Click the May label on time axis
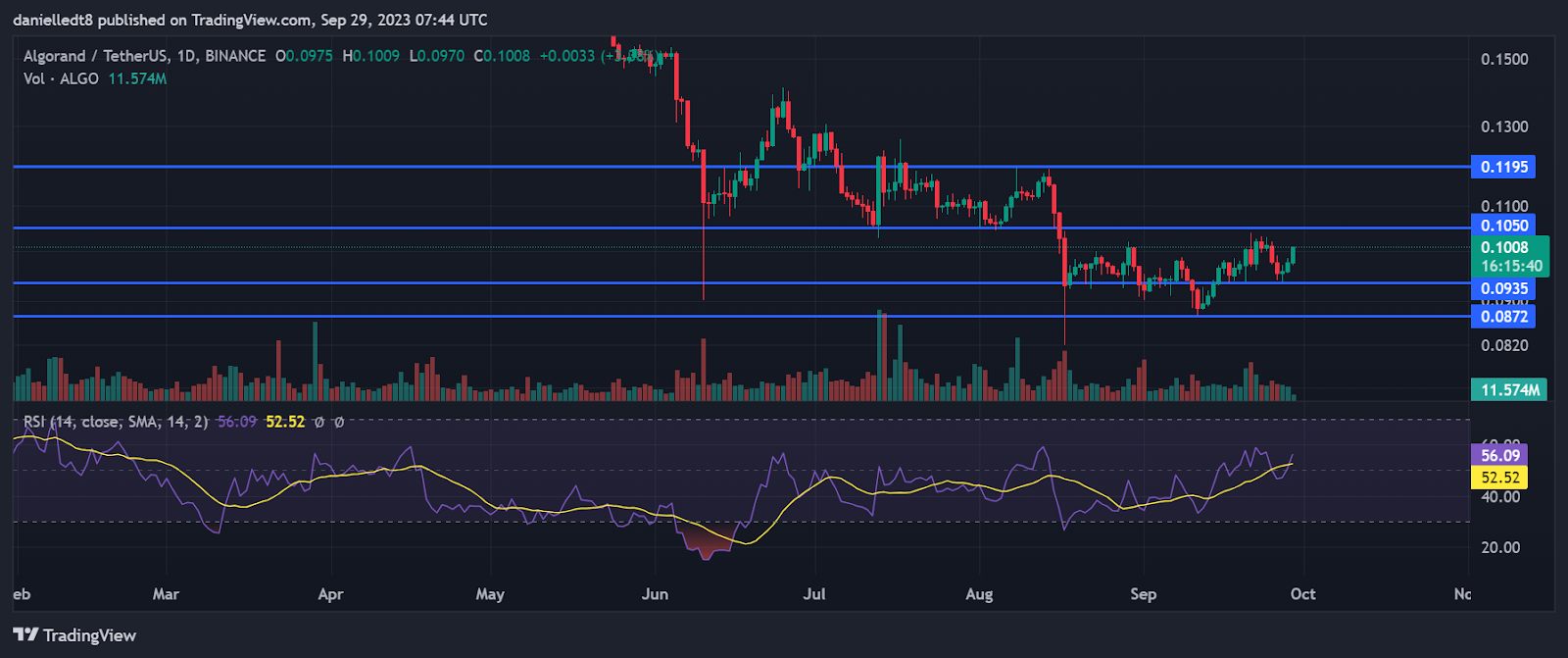The height and width of the screenshot is (658, 1568). tap(490, 594)
